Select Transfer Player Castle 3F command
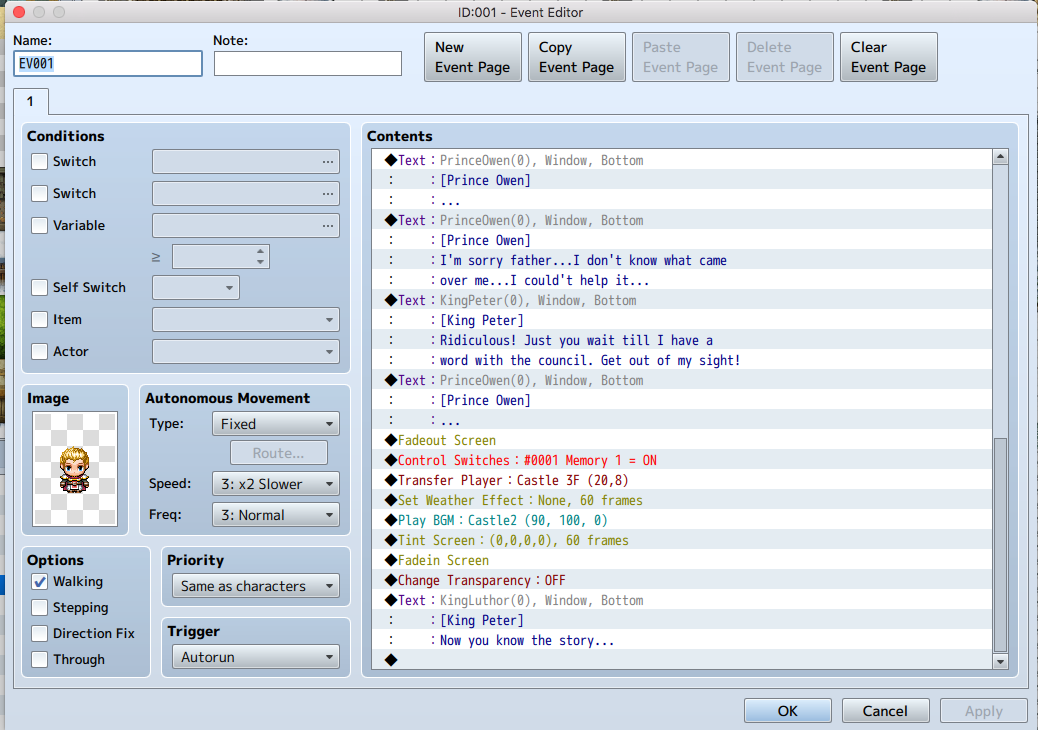The height and width of the screenshot is (730, 1038). (x=682, y=480)
